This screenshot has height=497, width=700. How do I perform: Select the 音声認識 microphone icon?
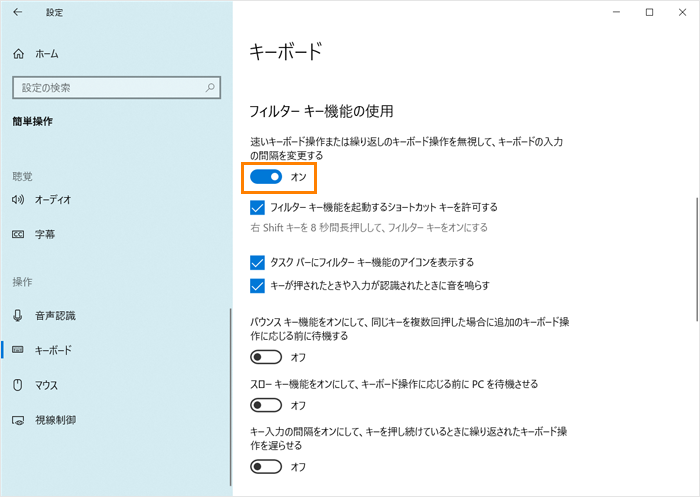coord(18,316)
